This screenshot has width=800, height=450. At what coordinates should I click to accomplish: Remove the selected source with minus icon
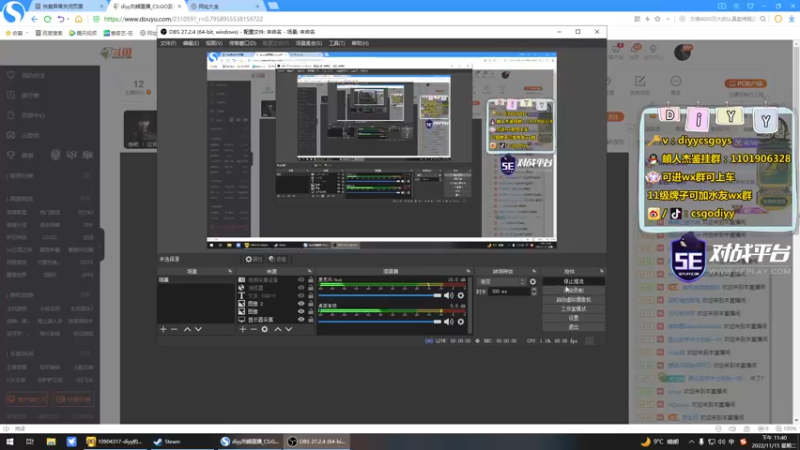[x=254, y=330]
